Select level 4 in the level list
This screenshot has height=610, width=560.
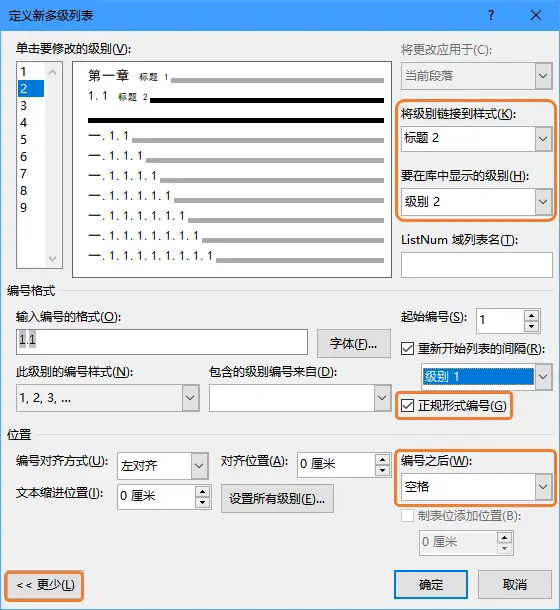pyautogui.click(x=31, y=123)
